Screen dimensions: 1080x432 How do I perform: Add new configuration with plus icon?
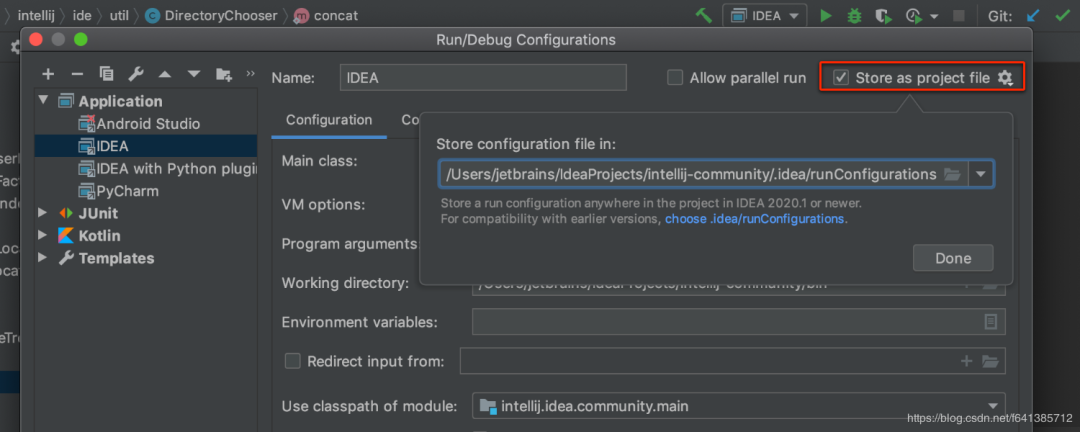47,74
